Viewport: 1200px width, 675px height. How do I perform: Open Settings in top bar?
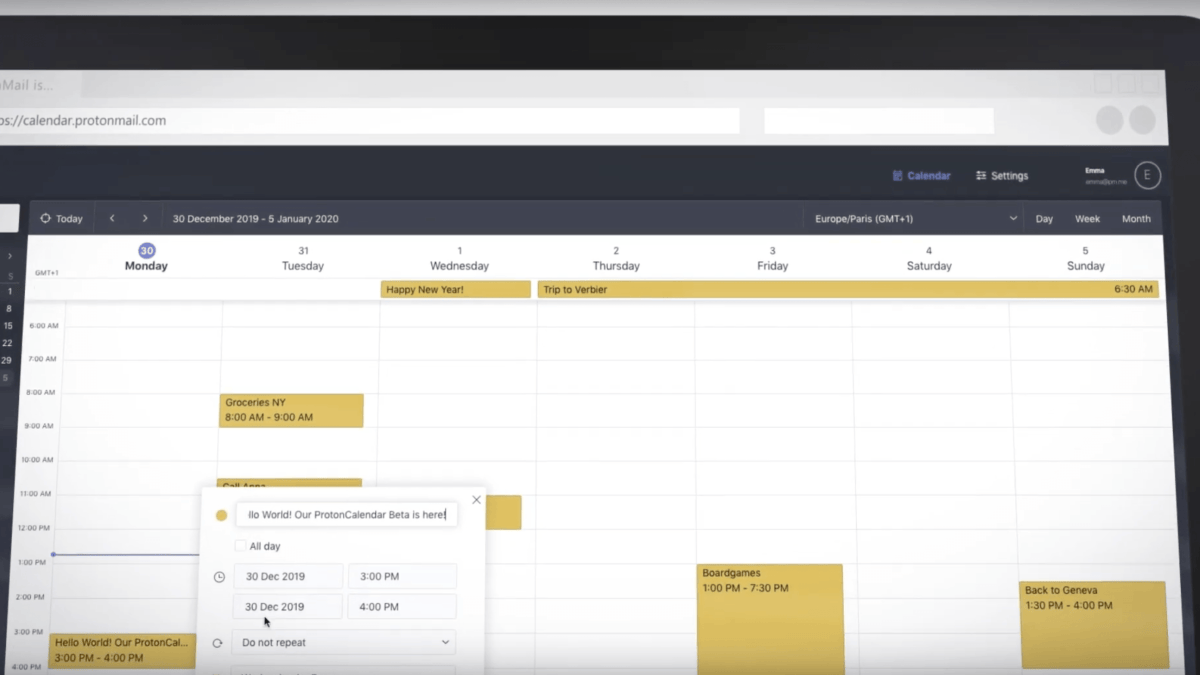1002,176
